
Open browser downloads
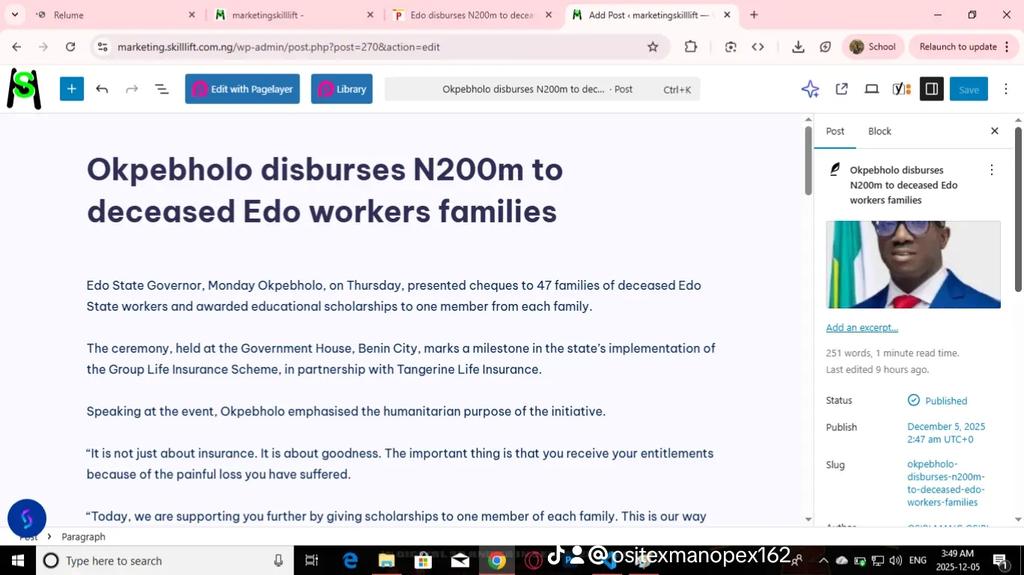coord(797,46)
